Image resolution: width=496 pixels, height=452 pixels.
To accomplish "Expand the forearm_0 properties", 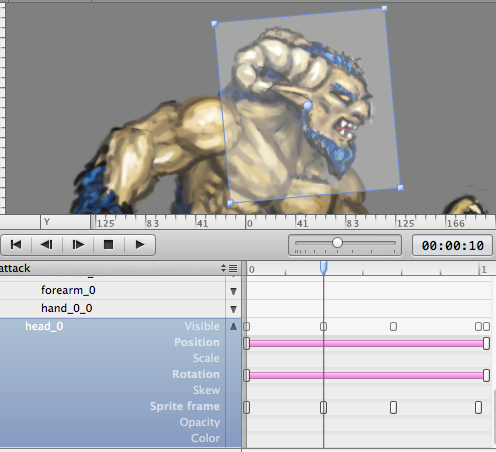I will point(233,291).
